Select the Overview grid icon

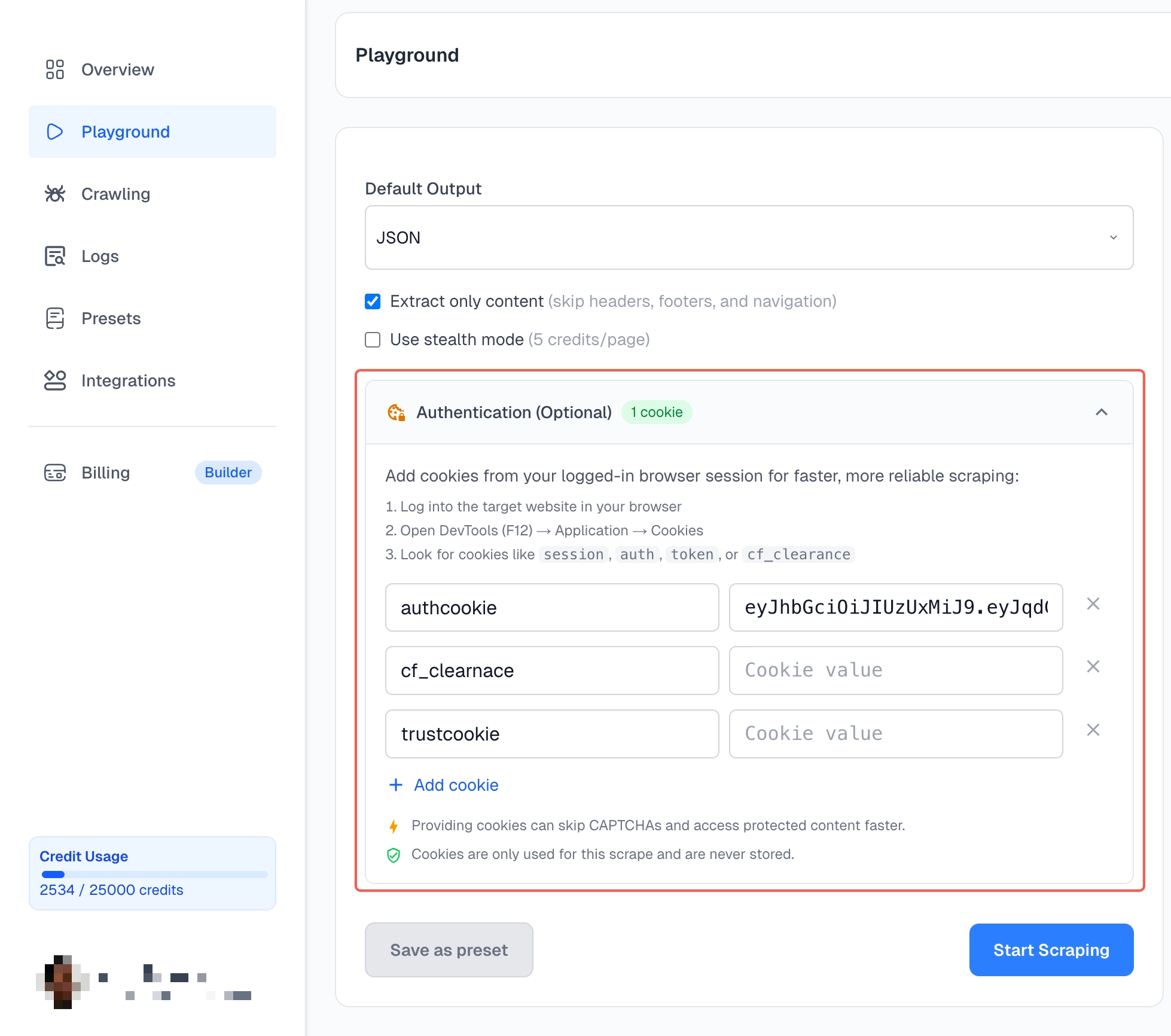pyautogui.click(x=54, y=69)
